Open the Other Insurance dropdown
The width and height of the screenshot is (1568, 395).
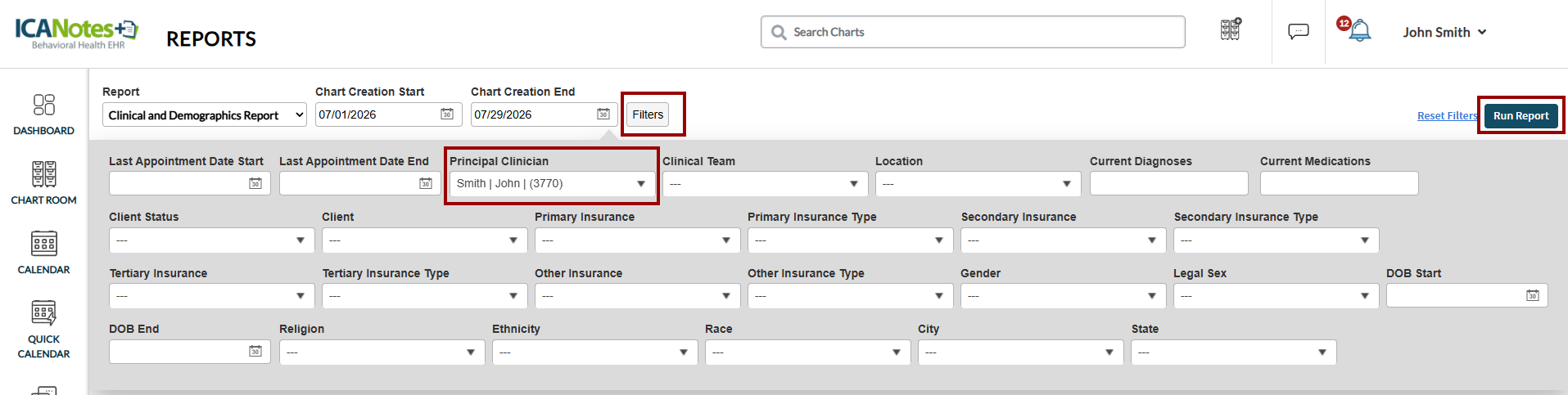[637, 295]
